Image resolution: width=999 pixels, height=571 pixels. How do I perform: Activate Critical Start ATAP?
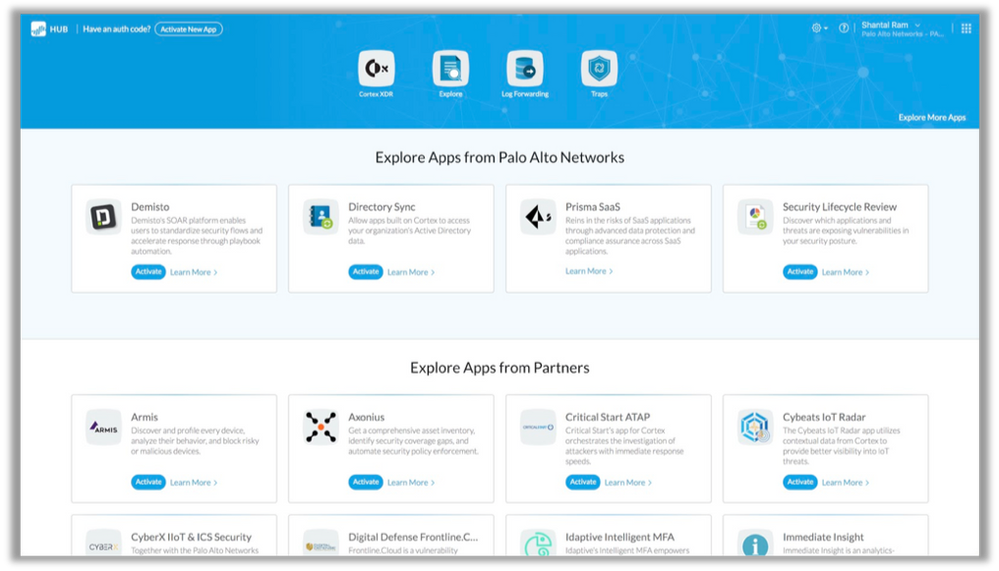(583, 482)
